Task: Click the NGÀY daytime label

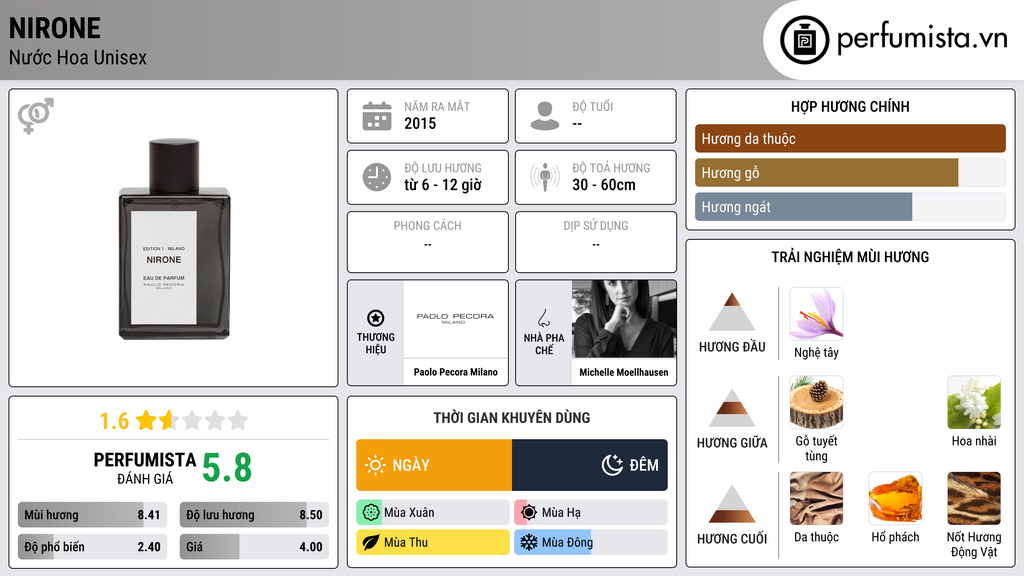Action: click(411, 465)
